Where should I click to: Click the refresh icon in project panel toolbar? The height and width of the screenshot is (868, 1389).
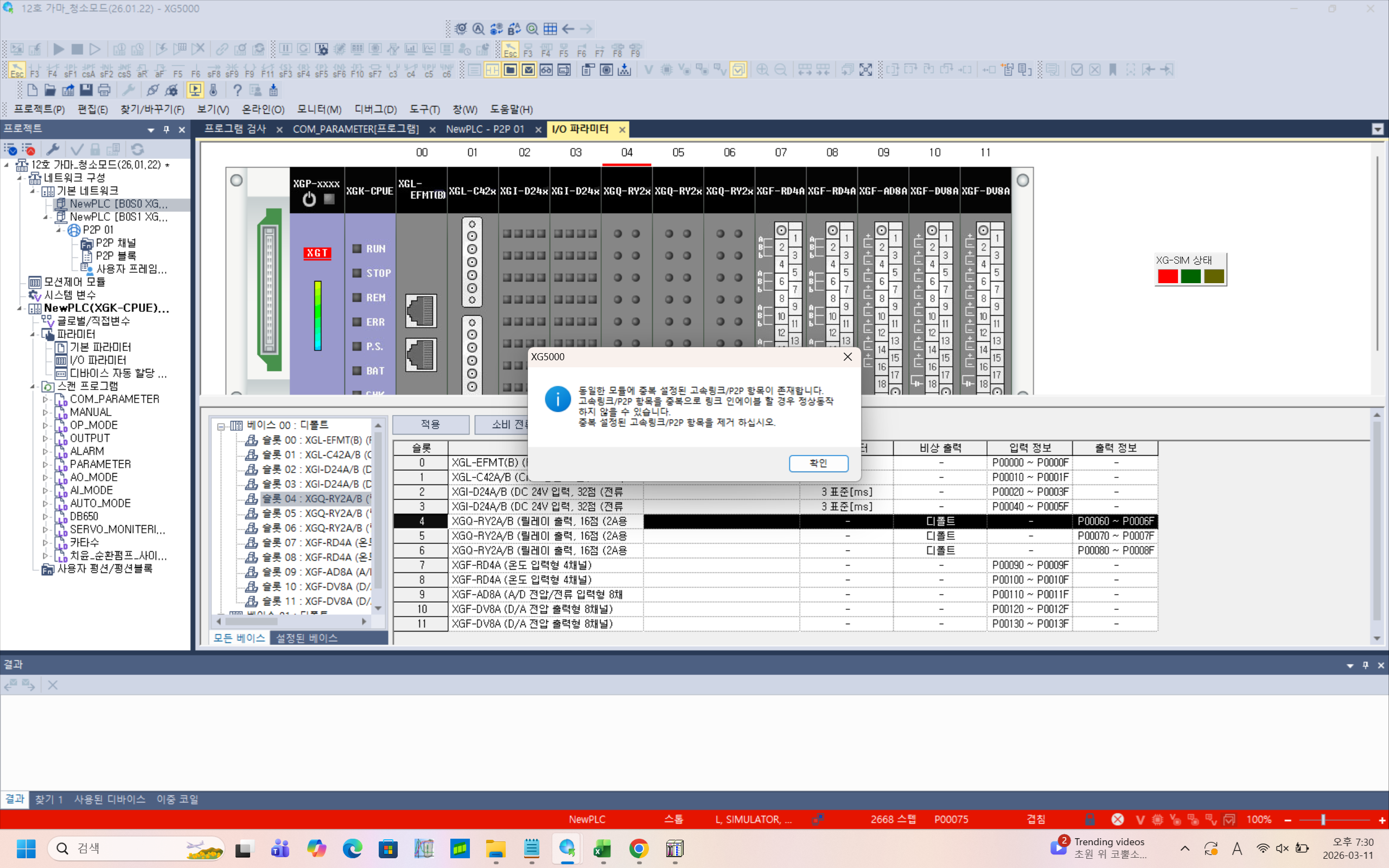click(x=138, y=150)
